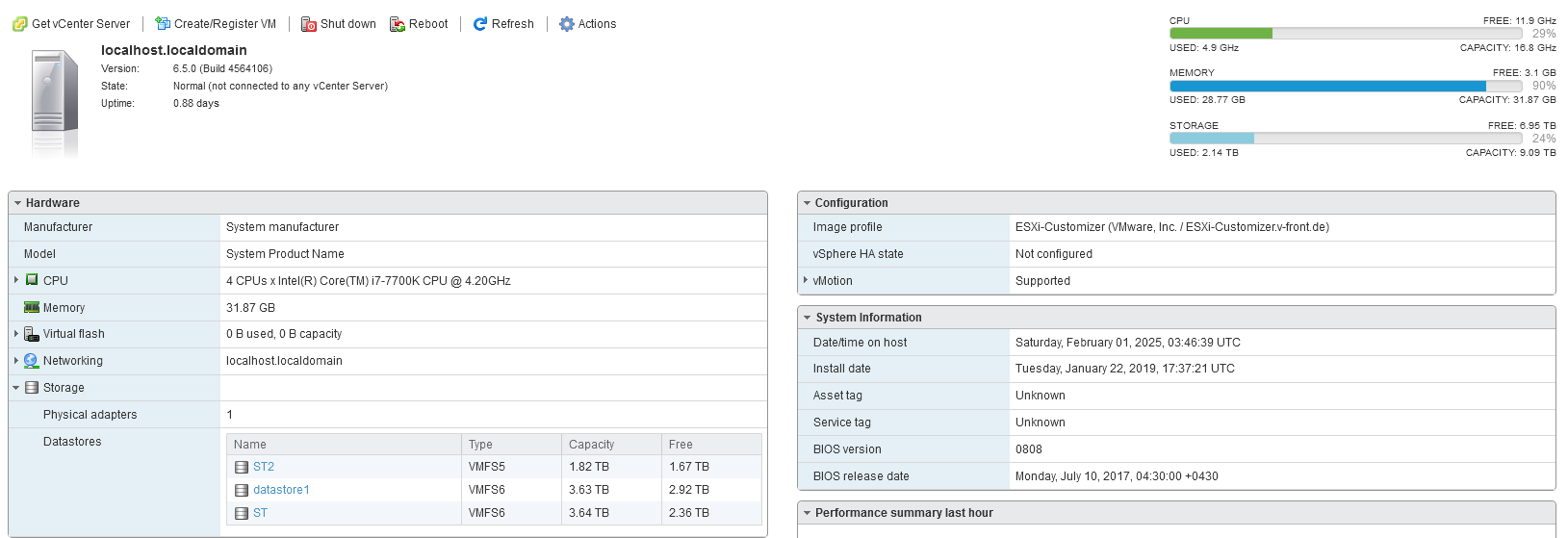Refresh the host summary view
The width and height of the screenshot is (1568, 538).
513,24
